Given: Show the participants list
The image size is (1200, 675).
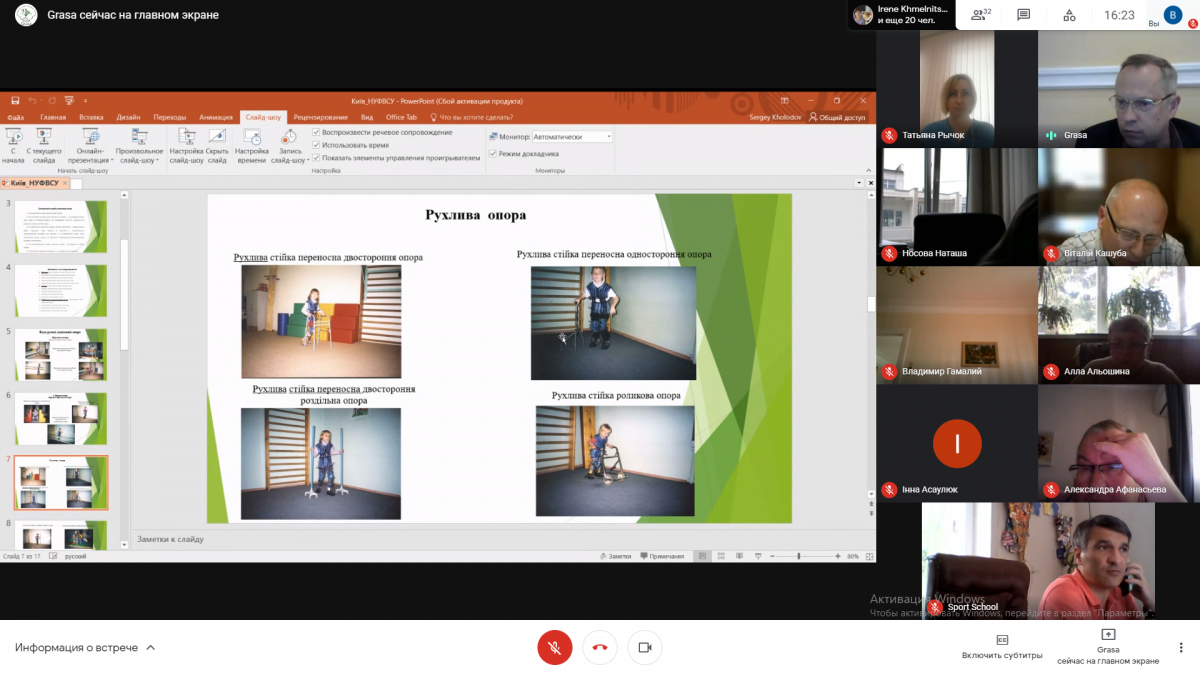Looking at the screenshot, I should (x=981, y=15).
